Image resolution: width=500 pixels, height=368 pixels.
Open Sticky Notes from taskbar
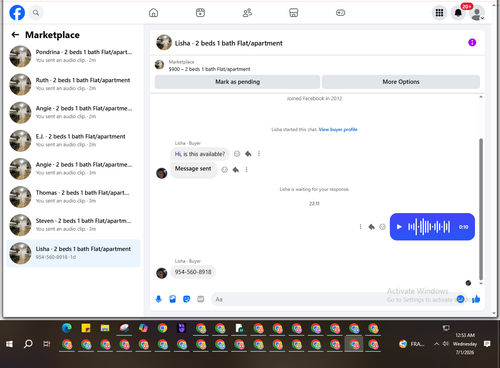(86, 328)
